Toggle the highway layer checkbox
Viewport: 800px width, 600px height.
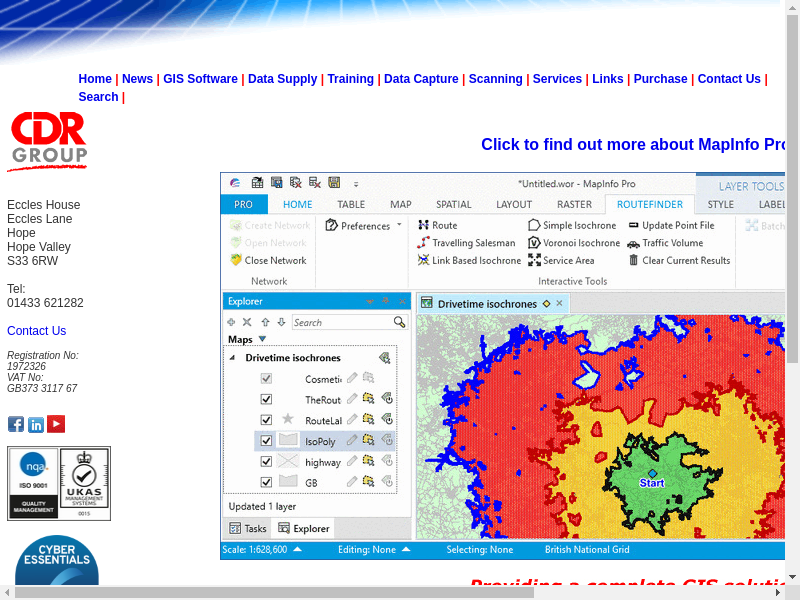click(x=266, y=461)
